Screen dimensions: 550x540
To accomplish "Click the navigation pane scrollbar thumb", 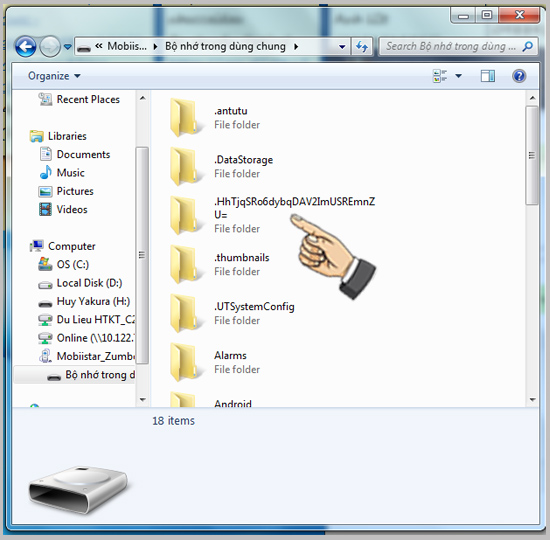I will [x=142, y=255].
